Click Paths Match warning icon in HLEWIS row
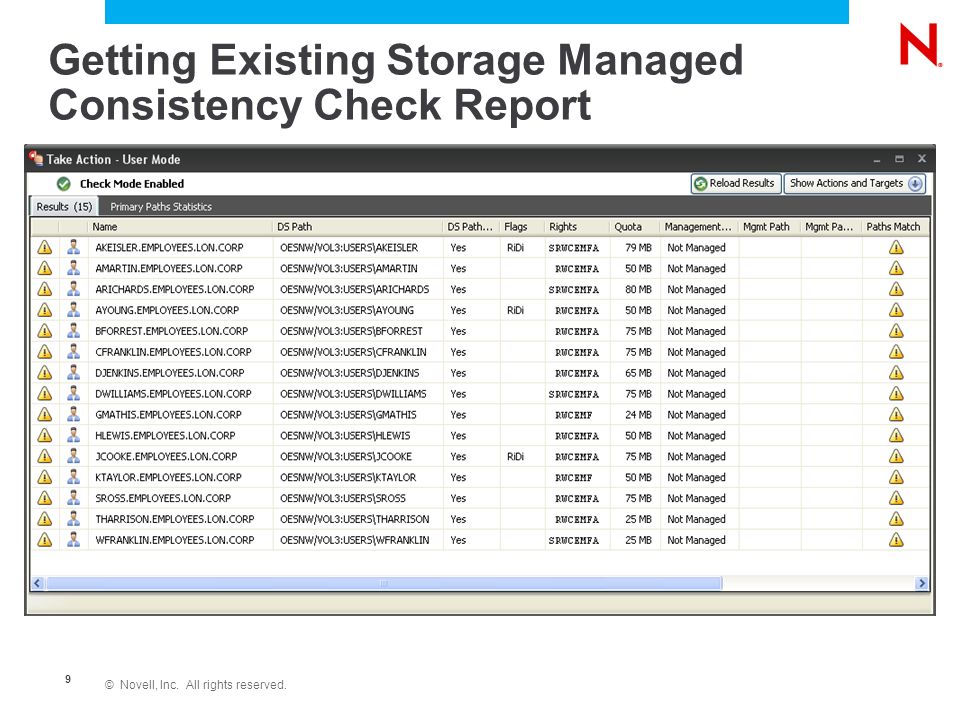Screen dimensions: 960x720 point(896,435)
